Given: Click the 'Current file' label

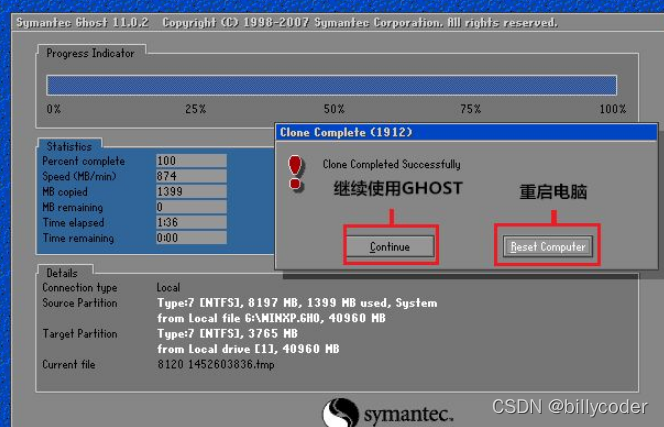Looking at the screenshot, I should tap(69, 364).
